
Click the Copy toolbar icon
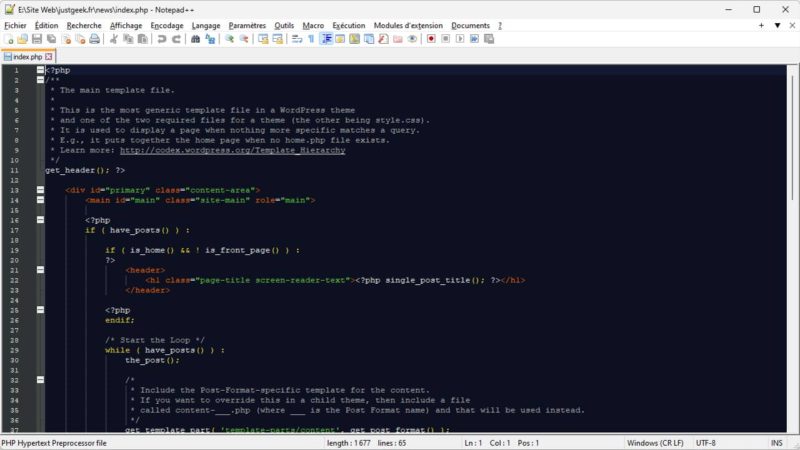pos(128,39)
